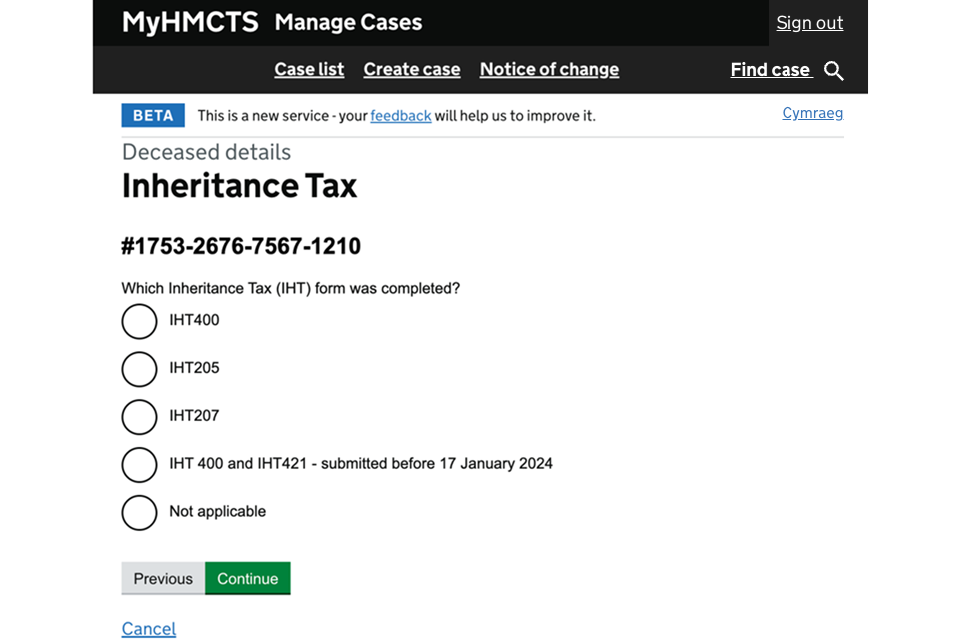Select IHT 400 and IHT421 option
The image size is (960, 640).
click(140, 465)
